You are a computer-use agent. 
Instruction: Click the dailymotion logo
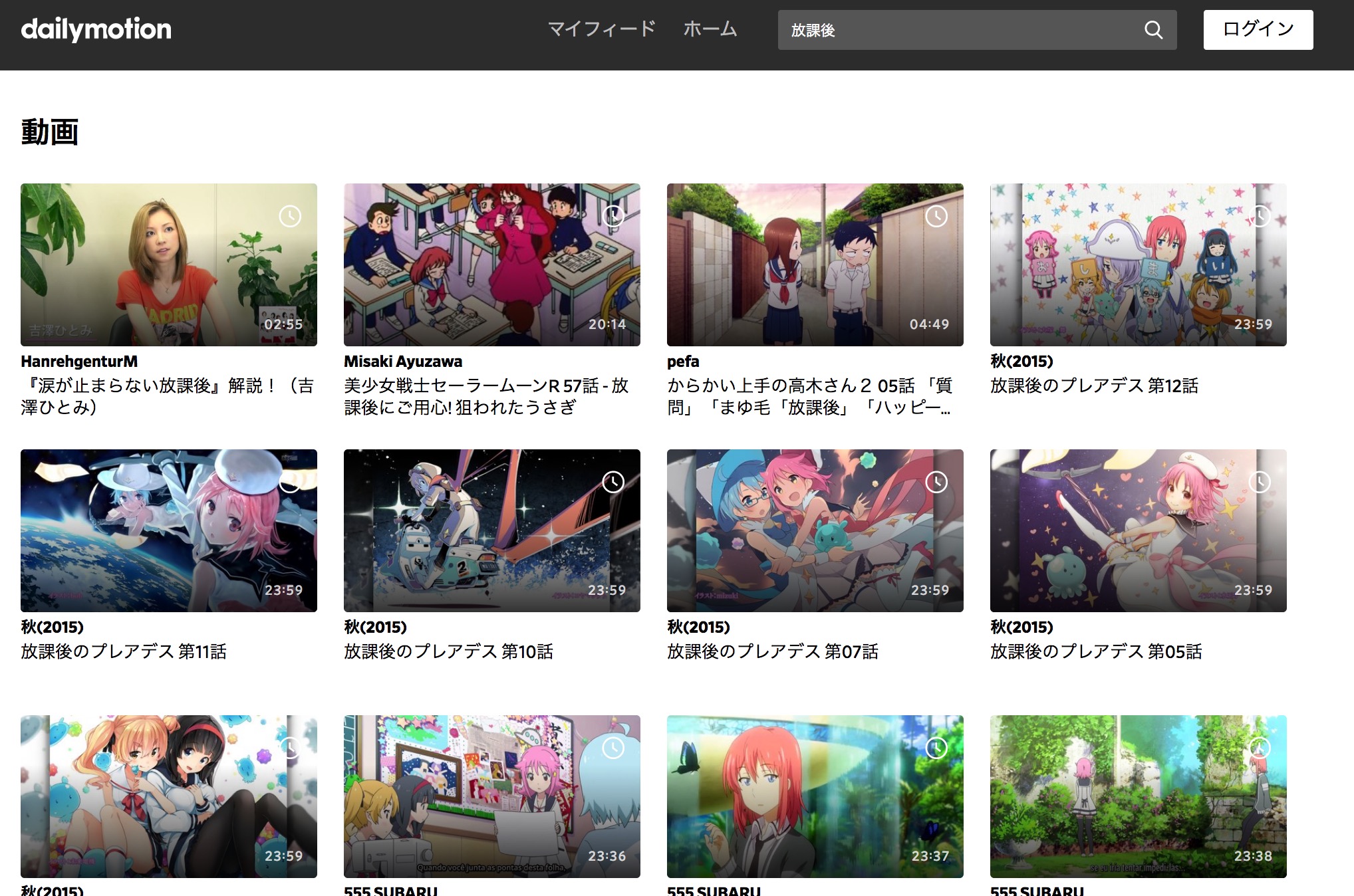96,29
